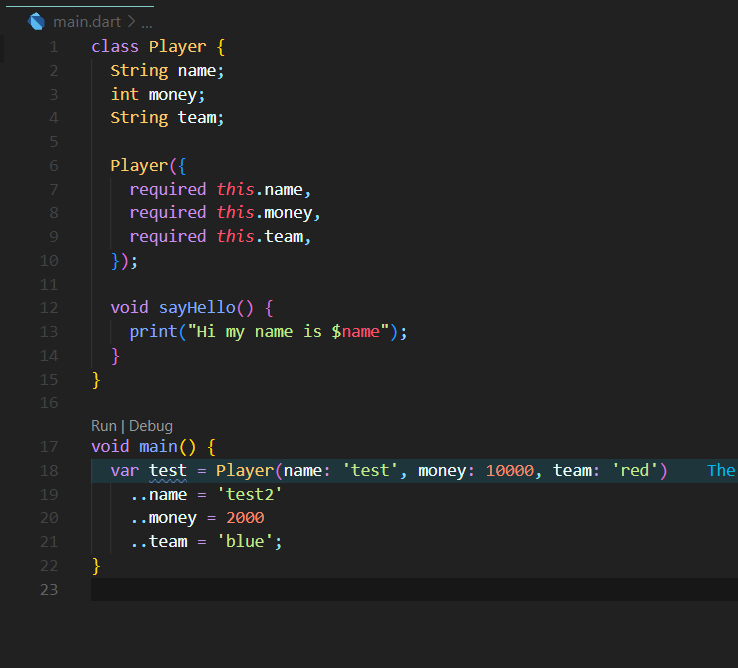Click the Dart file icon in breadcrumb
The image size is (738, 668).
point(36,22)
